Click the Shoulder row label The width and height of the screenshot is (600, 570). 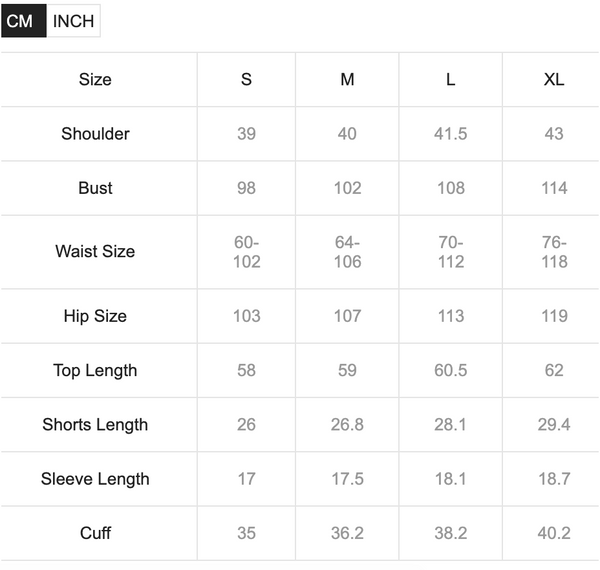click(95, 134)
